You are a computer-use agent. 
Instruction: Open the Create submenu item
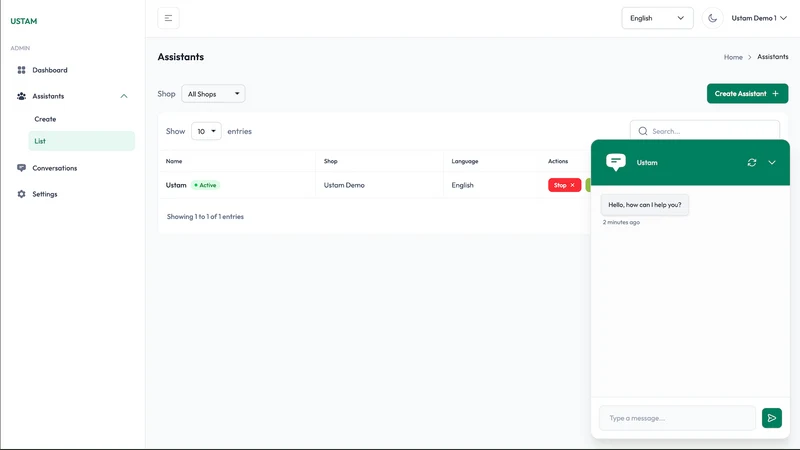coord(45,119)
